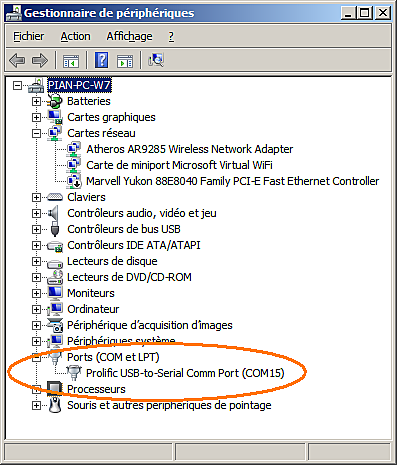Open the Affichage menu
The image size is (397, 465).
click(x=129, y=36)
